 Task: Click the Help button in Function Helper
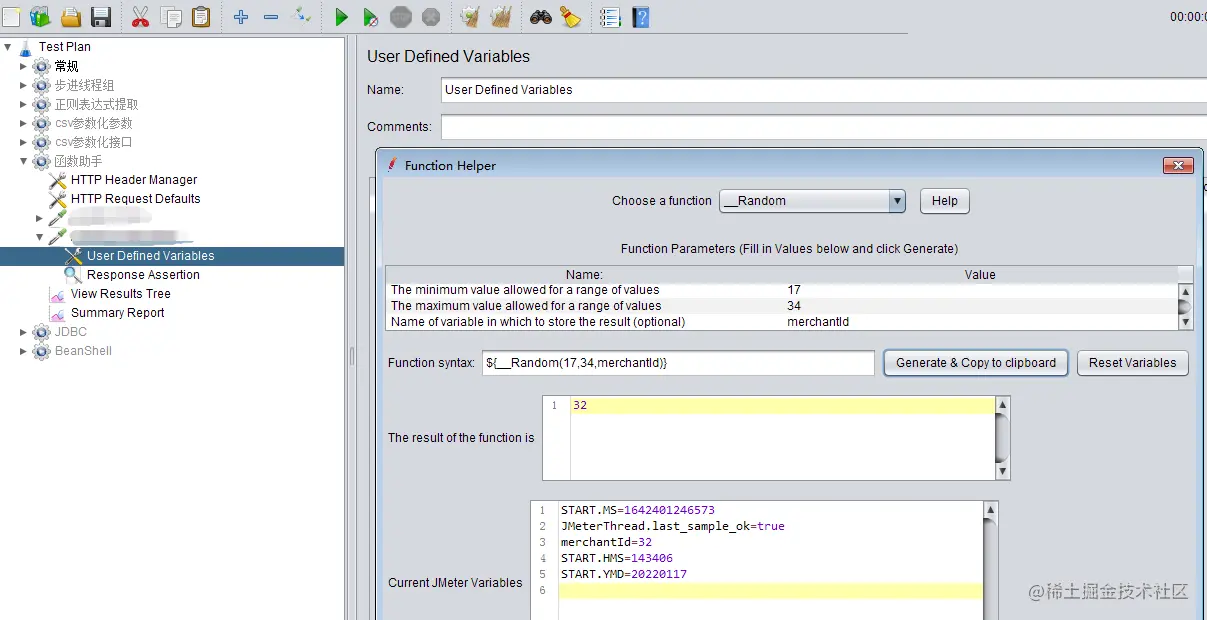[x=944, y=201]
